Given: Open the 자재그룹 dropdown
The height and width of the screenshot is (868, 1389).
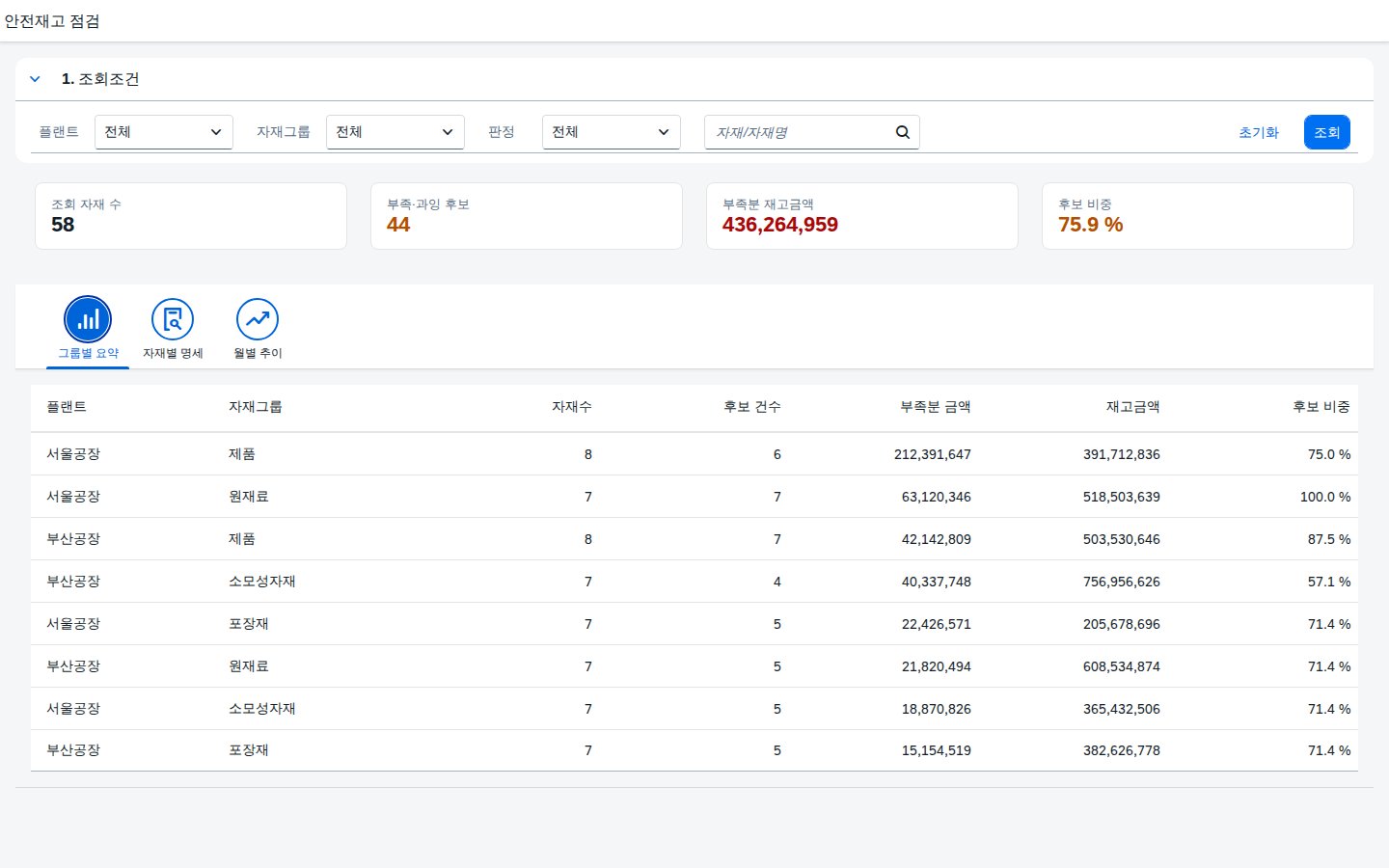Looking at the screenshot, I should coord(395,132).
